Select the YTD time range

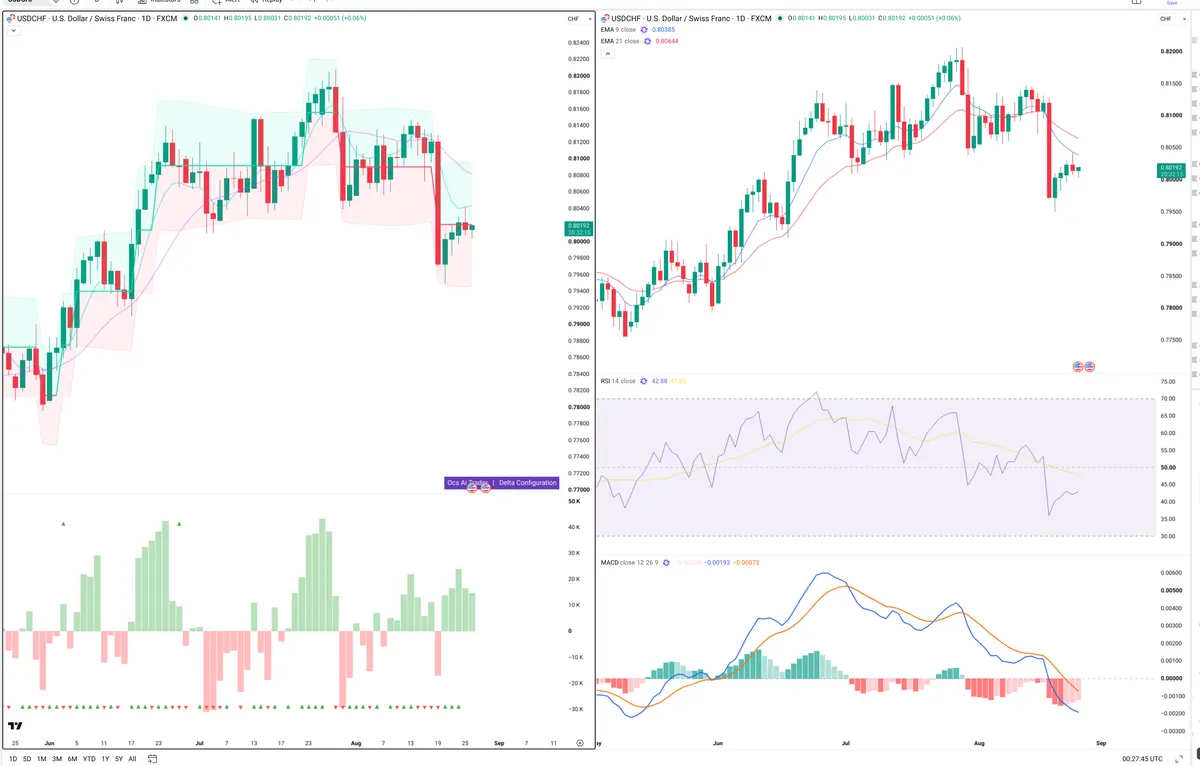click(x=89, y=759)
